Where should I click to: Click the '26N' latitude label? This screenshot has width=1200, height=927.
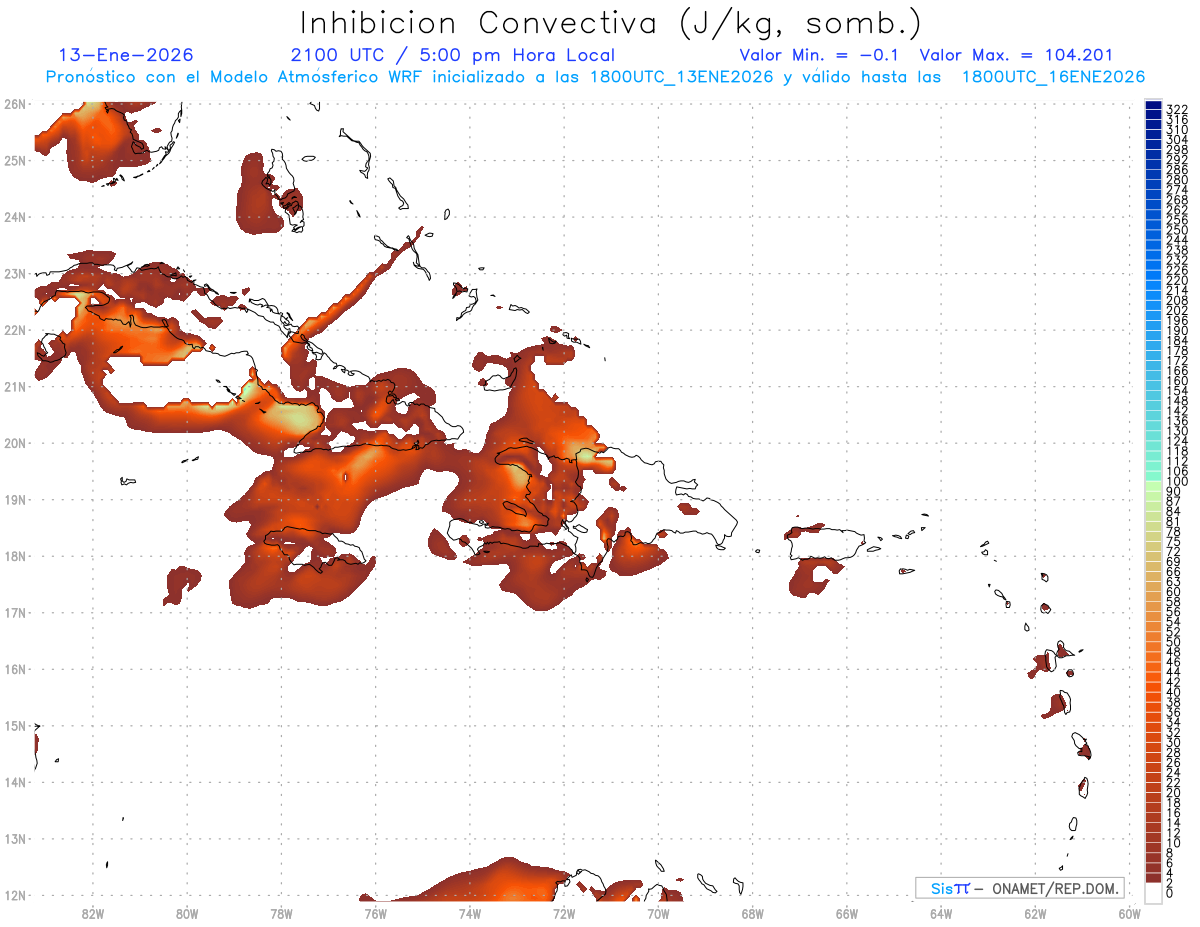click(x=15, y=103)
